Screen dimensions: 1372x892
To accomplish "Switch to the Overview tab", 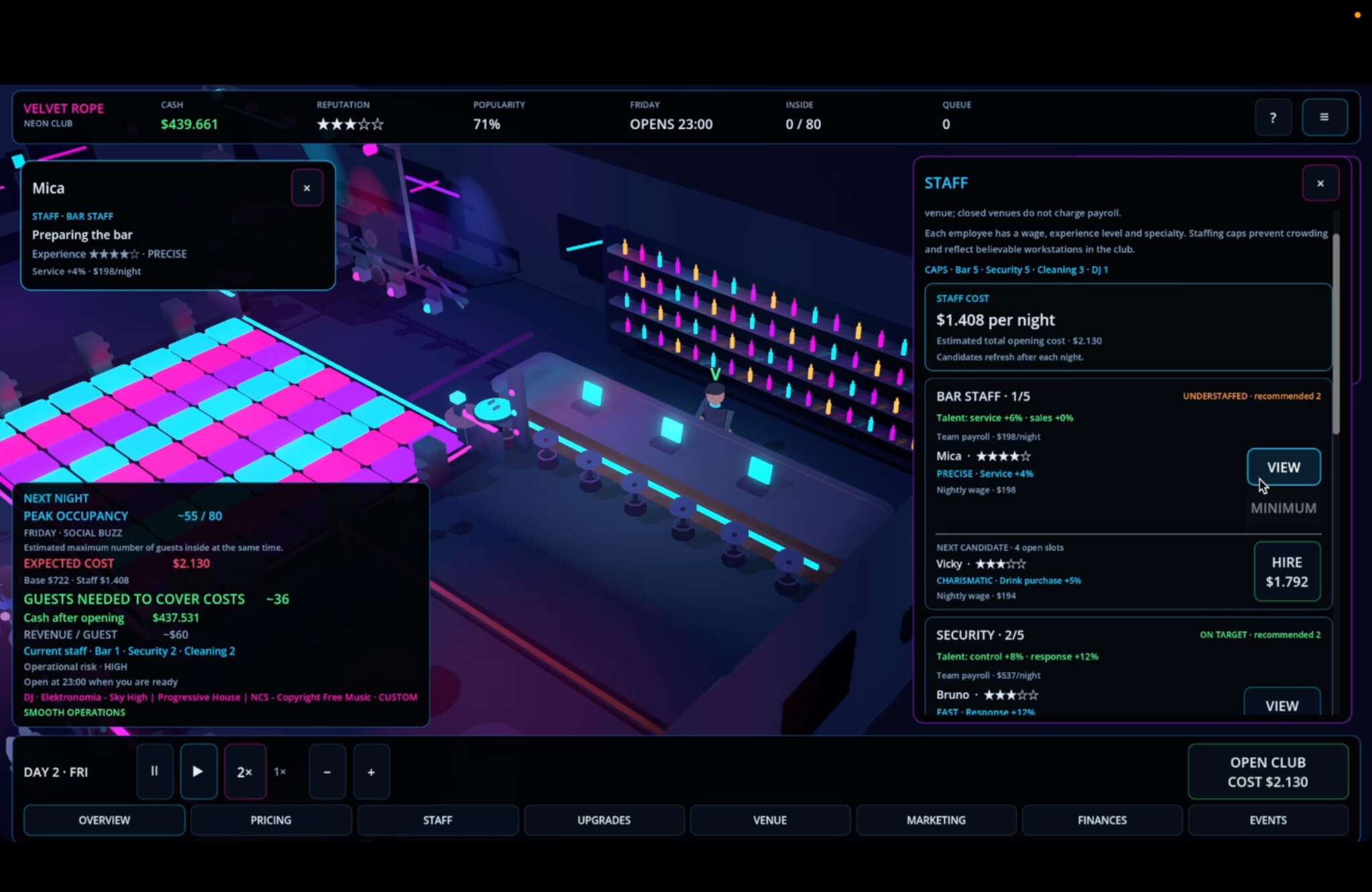I will [105, 820].
